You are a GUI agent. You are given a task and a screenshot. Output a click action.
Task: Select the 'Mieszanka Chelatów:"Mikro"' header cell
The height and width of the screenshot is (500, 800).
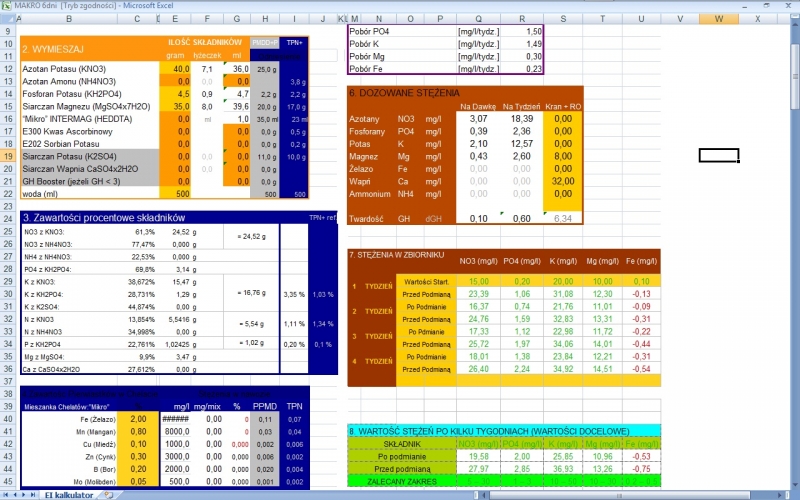coord(69,407)
